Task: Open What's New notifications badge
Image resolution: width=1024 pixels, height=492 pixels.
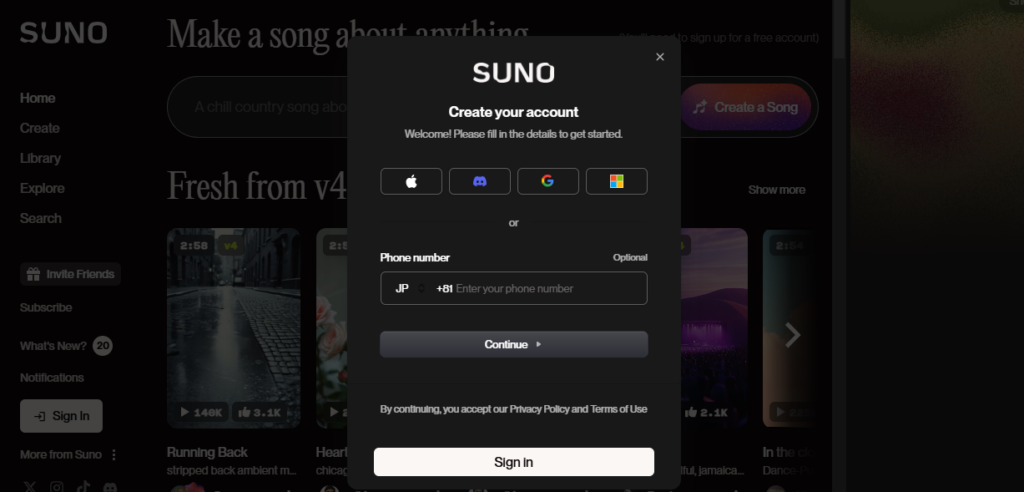Action: click(x=102, y=346)
